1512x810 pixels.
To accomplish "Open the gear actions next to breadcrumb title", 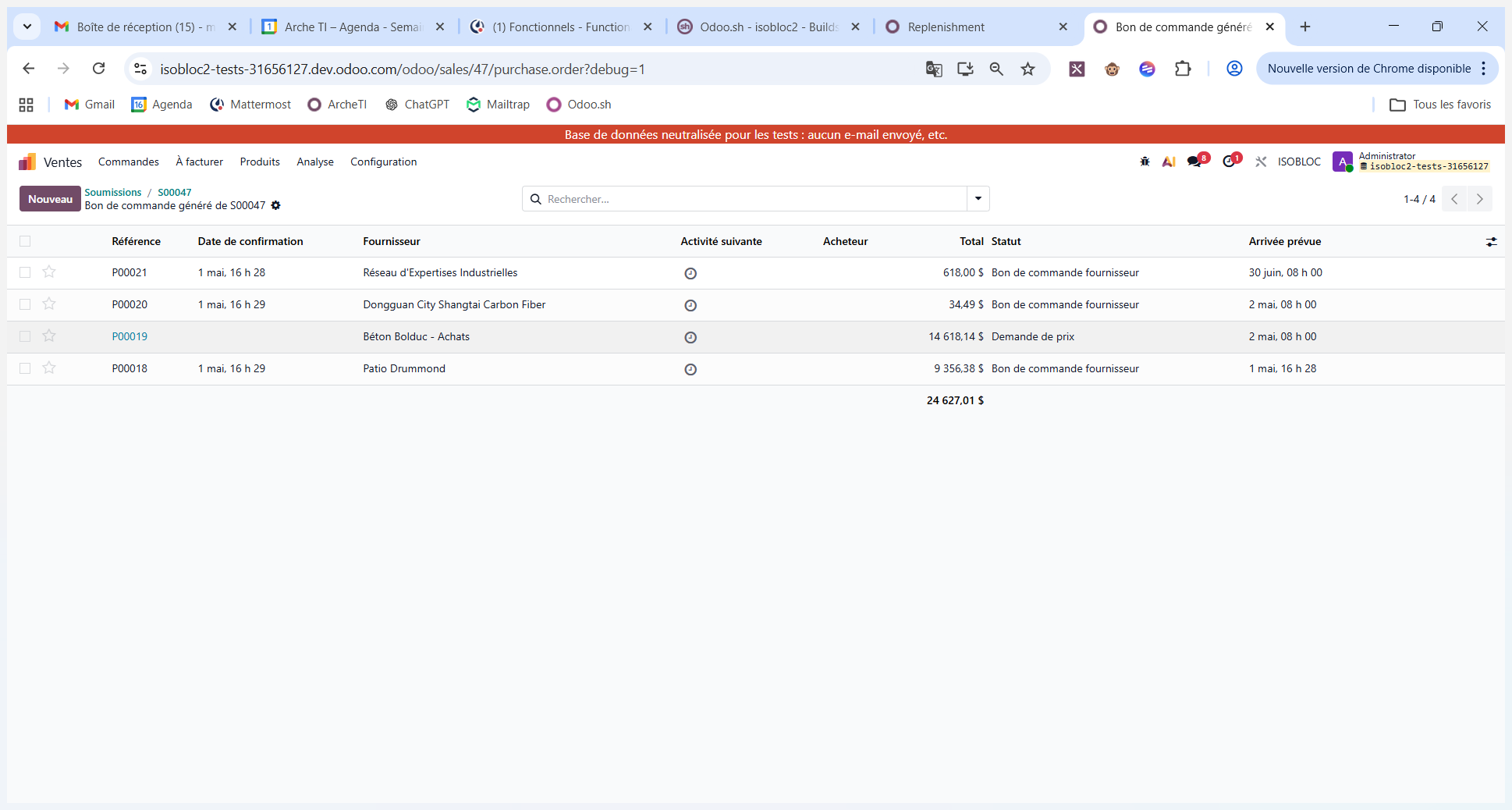I will point(275,205).
